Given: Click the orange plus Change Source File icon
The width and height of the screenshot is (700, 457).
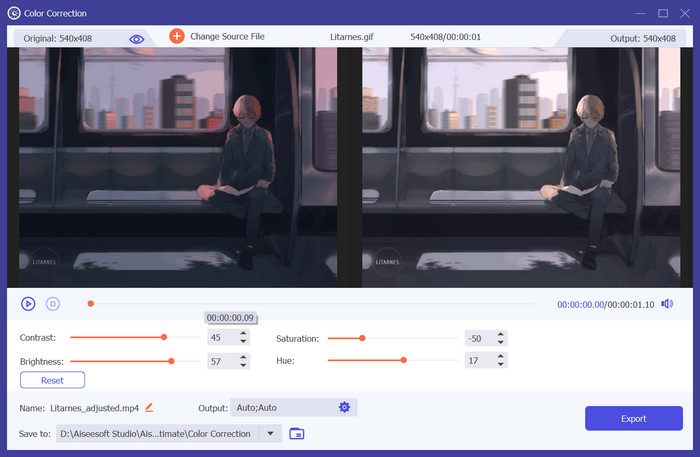Looking at the screenshot, I should point(177,36).
